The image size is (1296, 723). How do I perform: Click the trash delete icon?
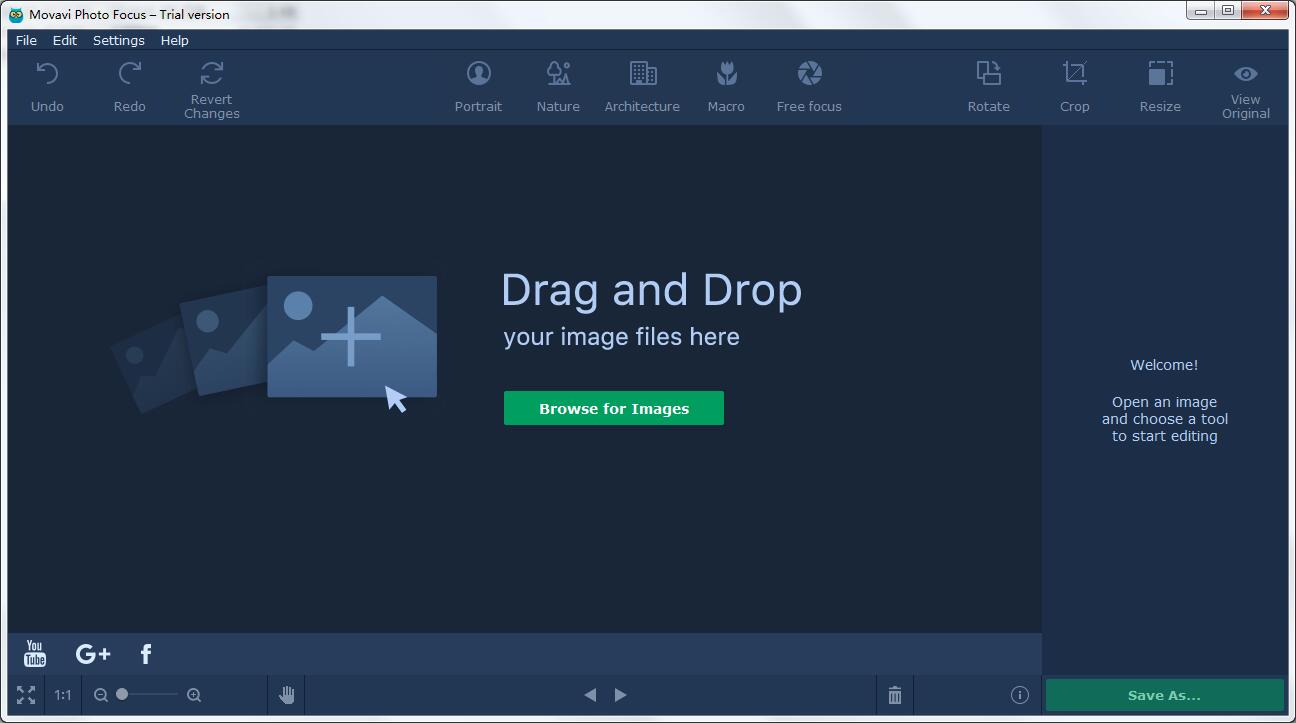point(895,695)
